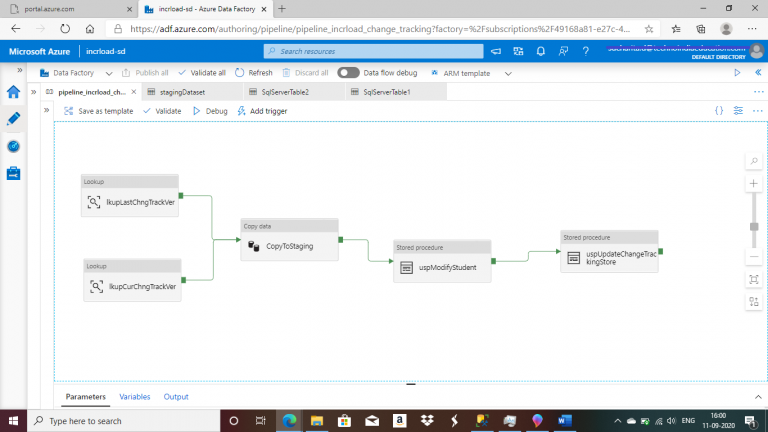Screen dimensions: 768x432
Task: Open the Azure help question mark
Action: (585, 51)
